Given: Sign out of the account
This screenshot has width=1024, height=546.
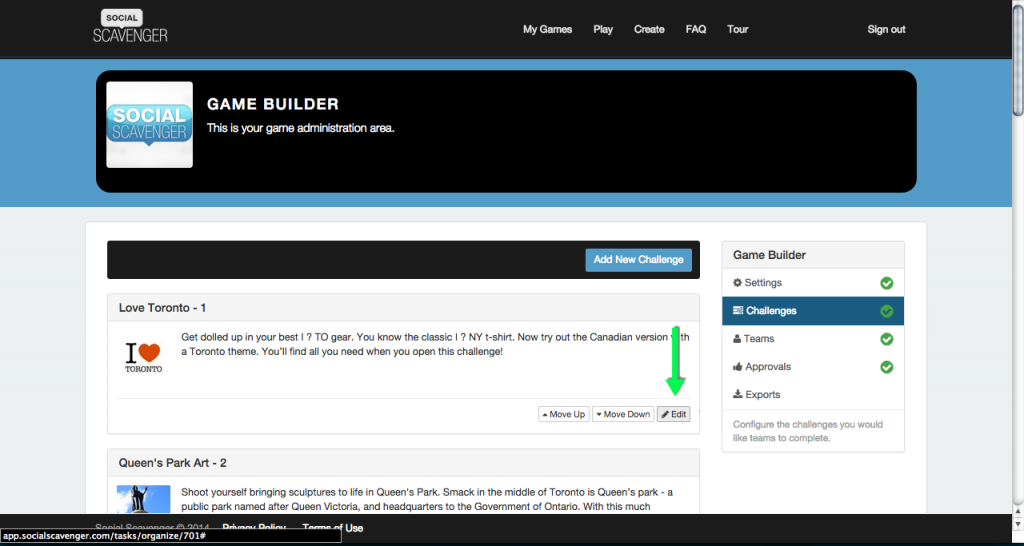Looking at the screenshot, I should [886, 29].
